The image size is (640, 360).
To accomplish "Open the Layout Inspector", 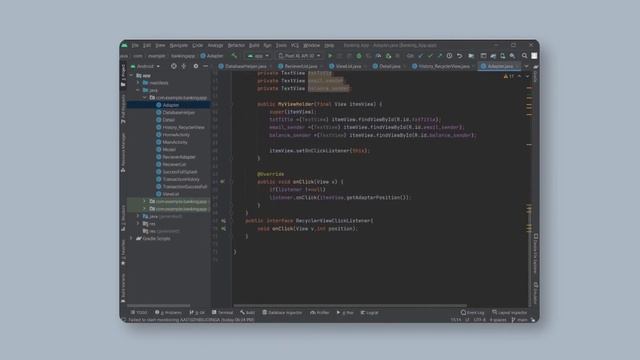I will pyautogui.click(x=510, y=313).
